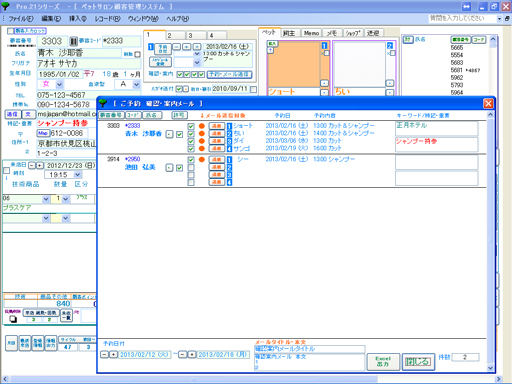This screenshot has height=384, width=512.
Task: Click the main window horizontal scrollbar
Action: [194, 379]
